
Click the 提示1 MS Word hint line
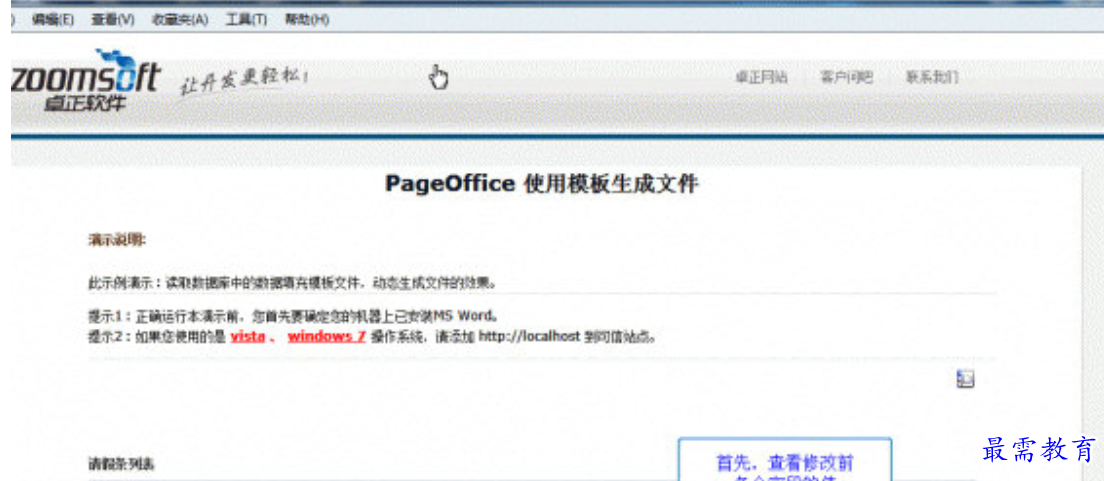(x=293, y=316)
